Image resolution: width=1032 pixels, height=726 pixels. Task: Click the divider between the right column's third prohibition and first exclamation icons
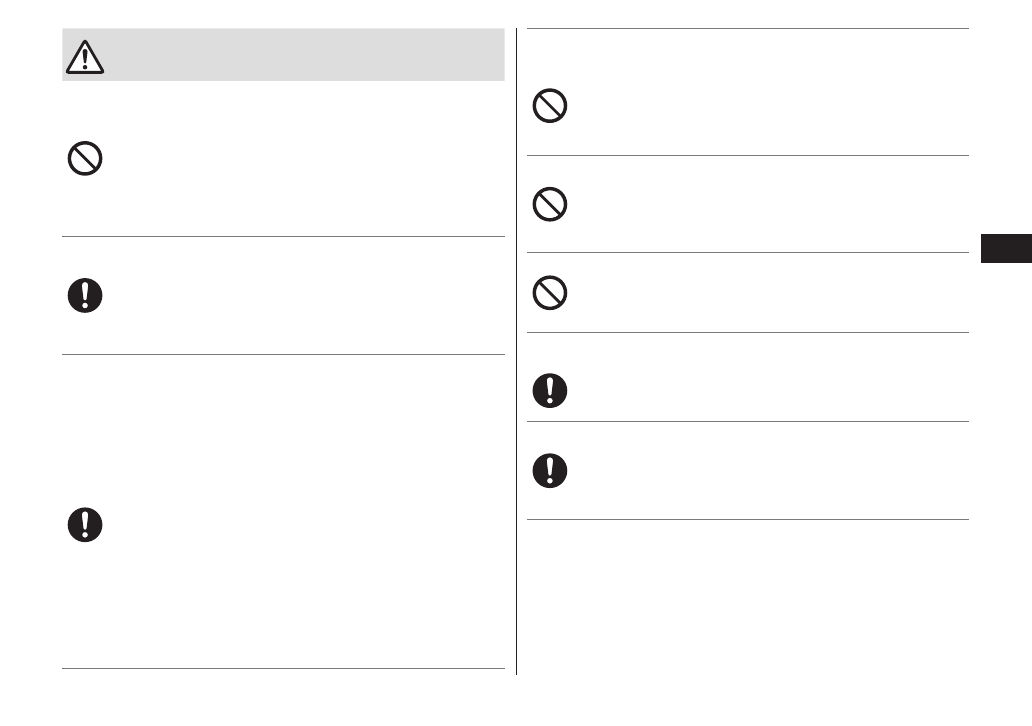pyautogui.click(x=748, y=333)
